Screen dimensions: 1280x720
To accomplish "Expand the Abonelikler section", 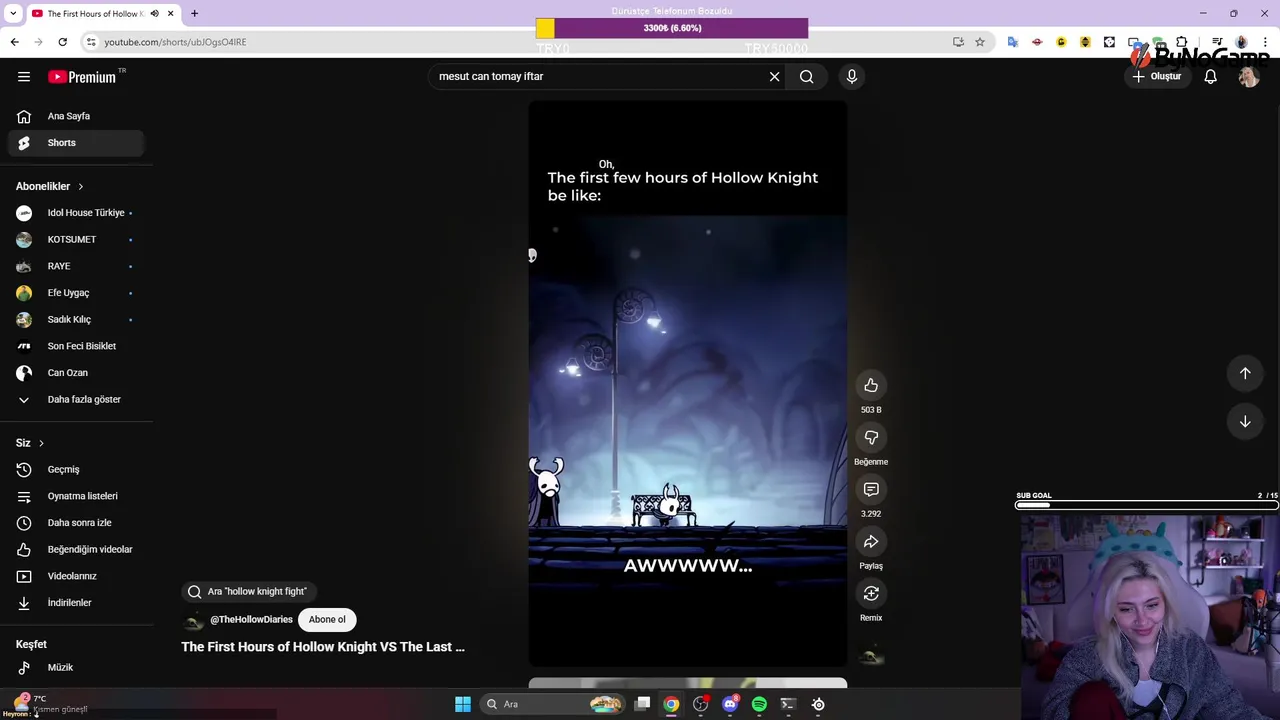I will click(x=50, y=186).
